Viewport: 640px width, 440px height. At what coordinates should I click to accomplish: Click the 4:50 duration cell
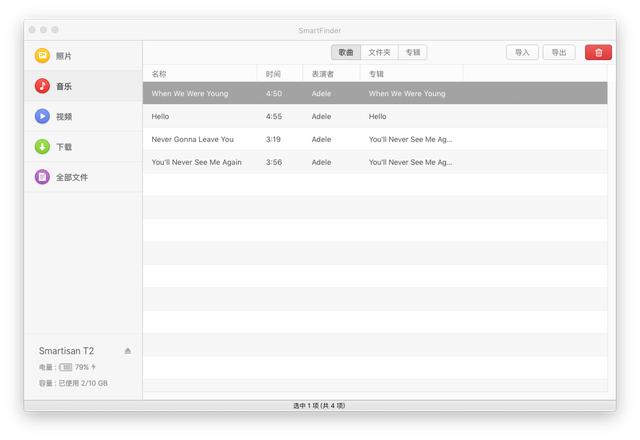[274, 93]
